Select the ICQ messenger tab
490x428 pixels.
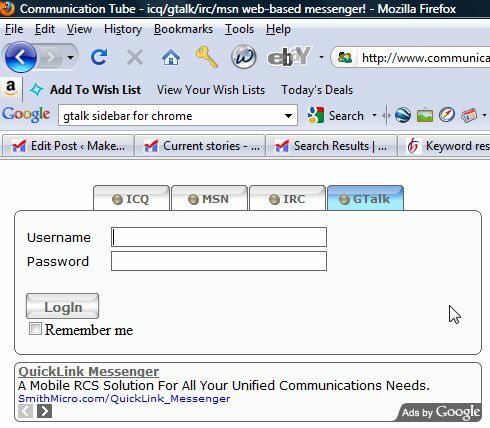click(x=131, y=199)
